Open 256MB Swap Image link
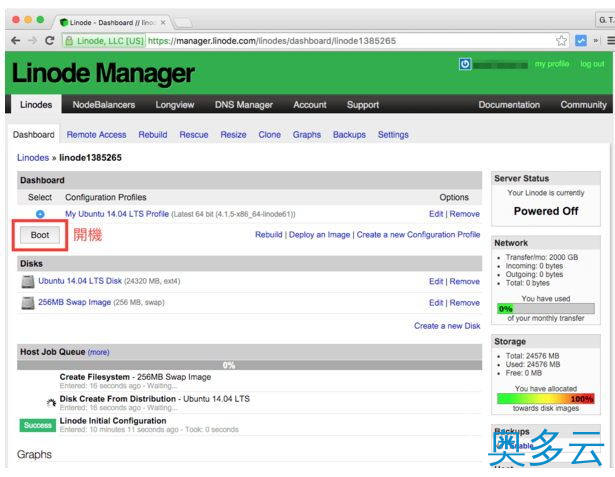615x477 pixels. [75, 302]
